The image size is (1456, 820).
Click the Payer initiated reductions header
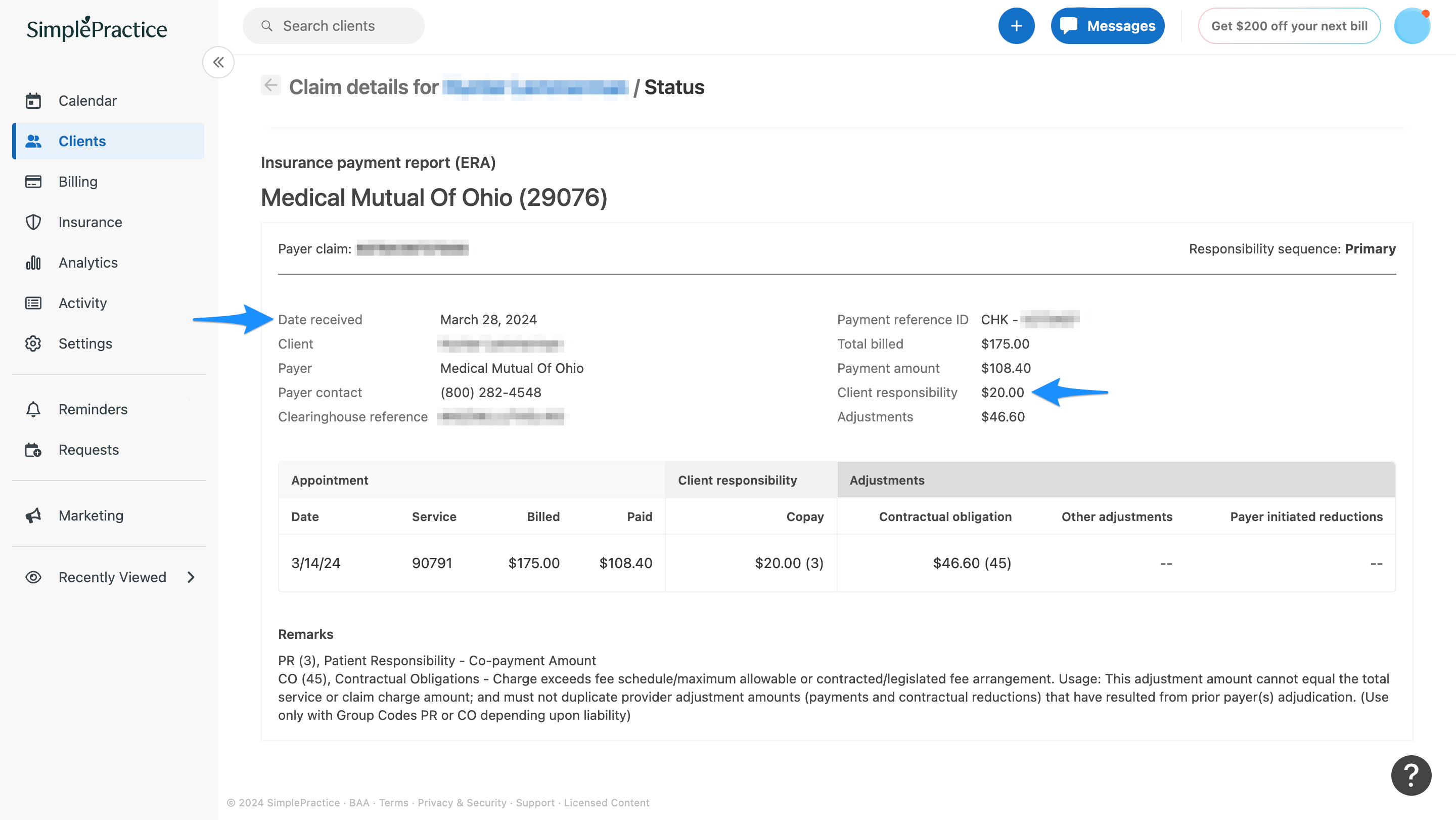coord(1306,516)
